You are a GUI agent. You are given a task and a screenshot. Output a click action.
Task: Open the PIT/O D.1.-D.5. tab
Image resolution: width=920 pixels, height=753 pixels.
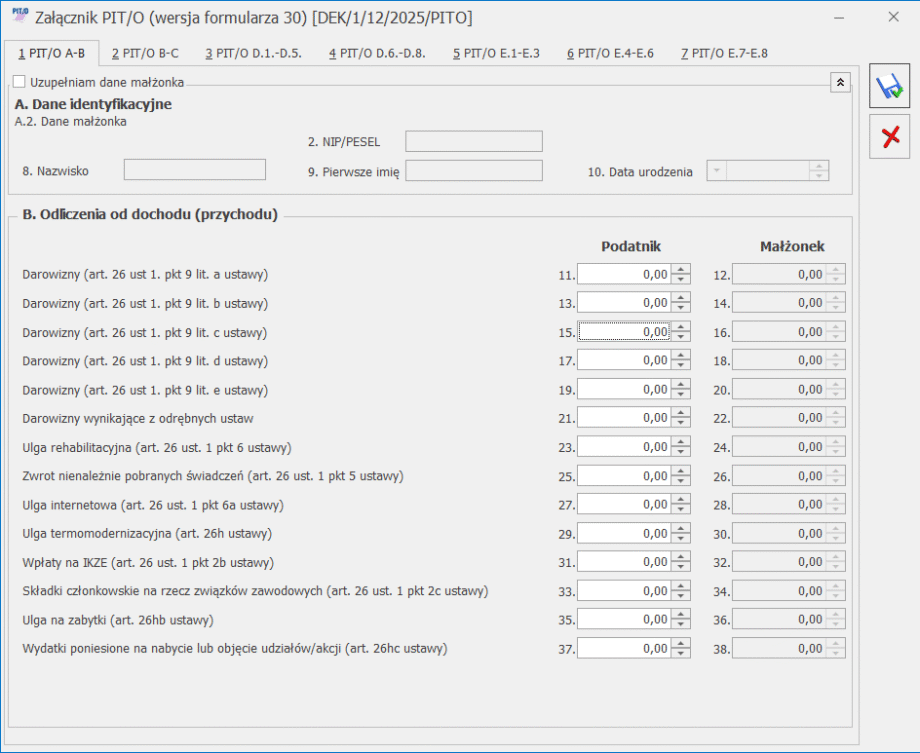click(x=253, y=53)
